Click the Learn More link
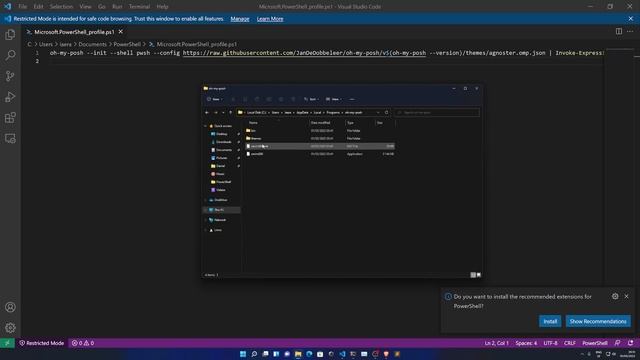 [270, 19]
